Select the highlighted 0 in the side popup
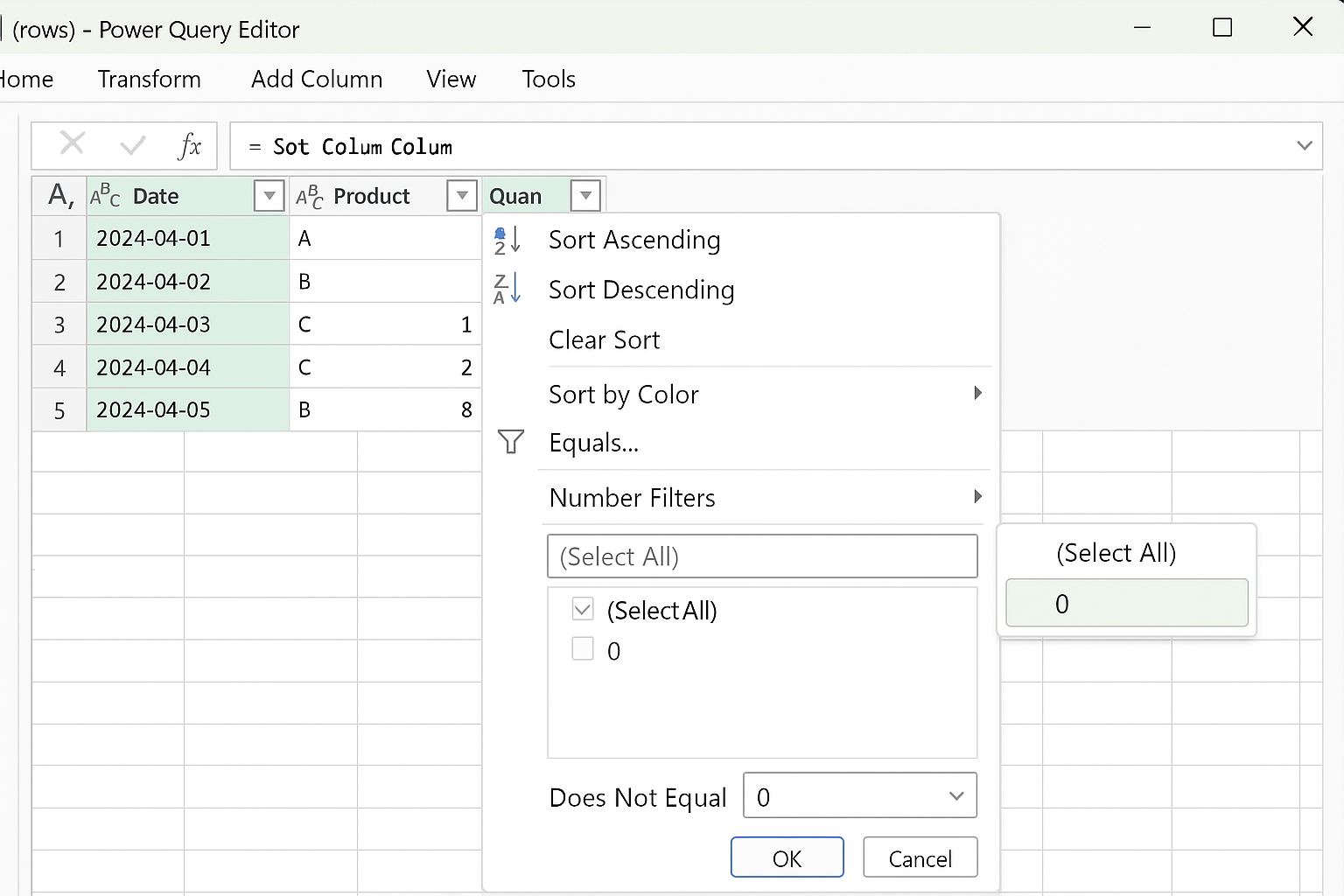This screenshot has width=1344, height=896. 1127,603
